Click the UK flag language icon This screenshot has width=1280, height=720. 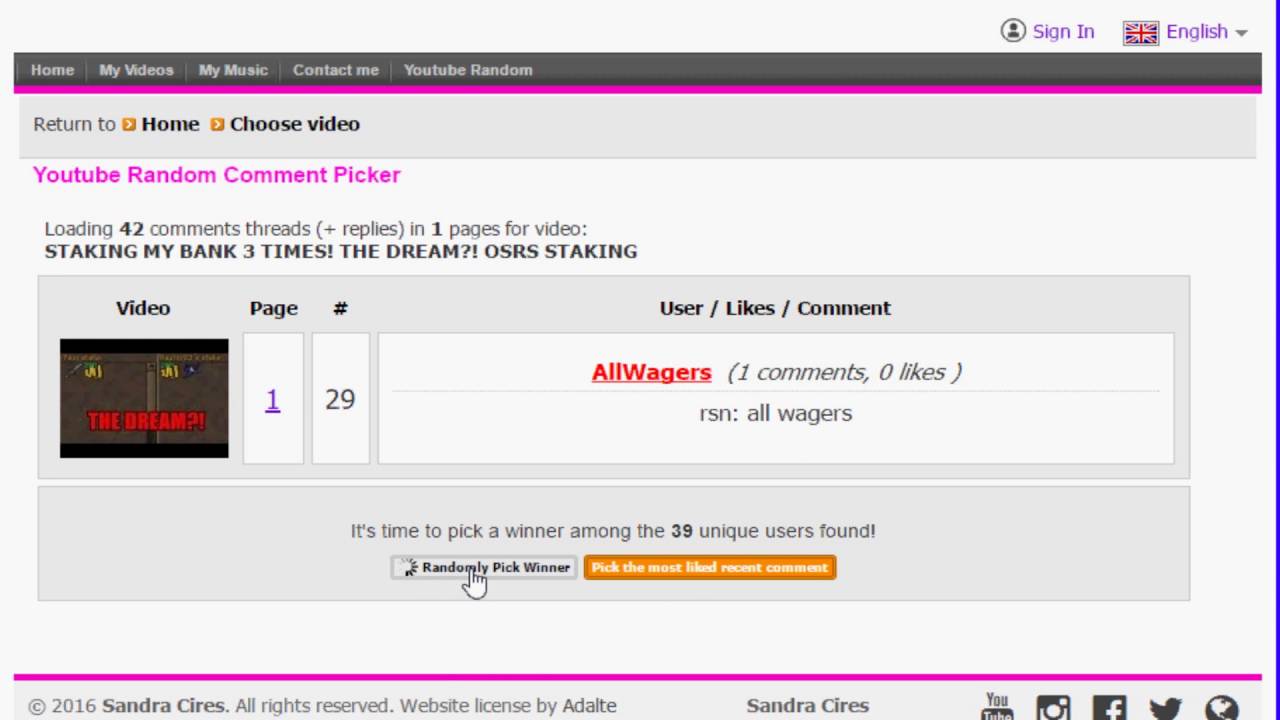tap(1141, 33)
